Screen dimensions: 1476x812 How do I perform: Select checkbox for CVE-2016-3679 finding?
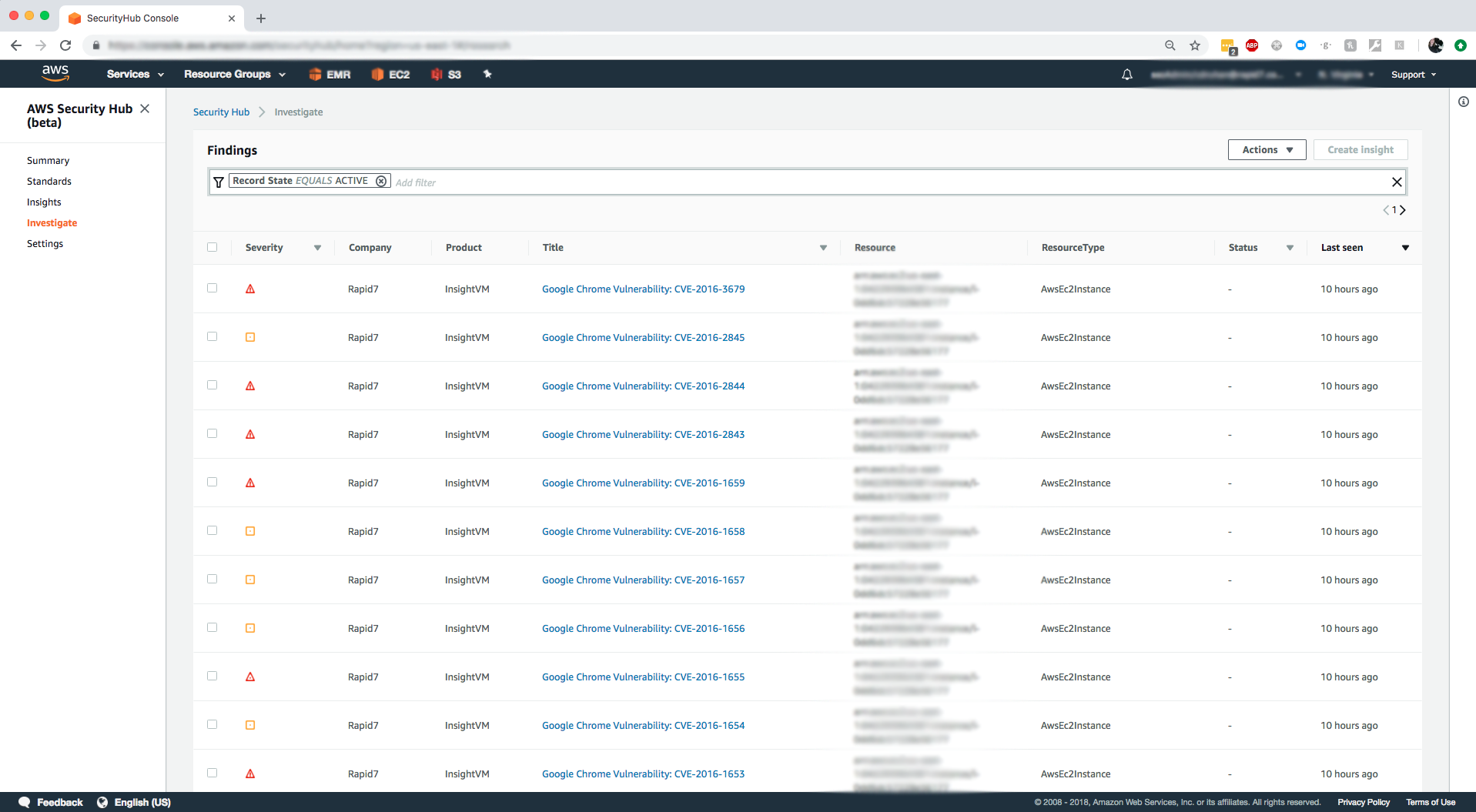[x=213, y=288]
